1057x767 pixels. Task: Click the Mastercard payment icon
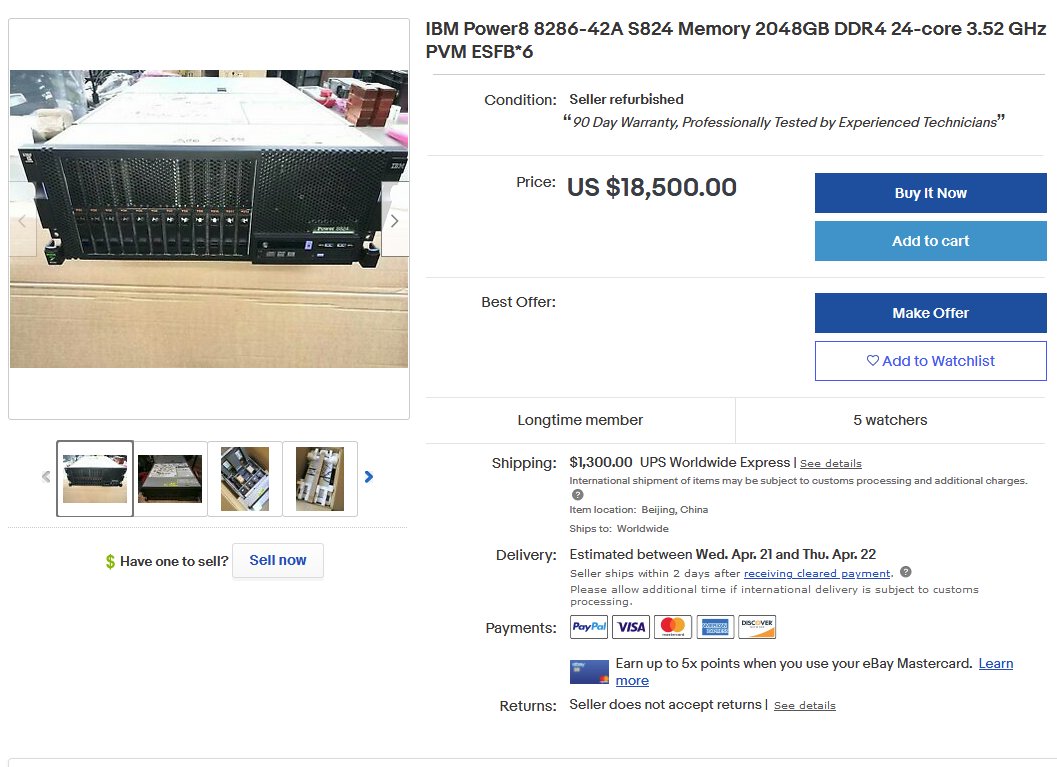coord(673,627)
